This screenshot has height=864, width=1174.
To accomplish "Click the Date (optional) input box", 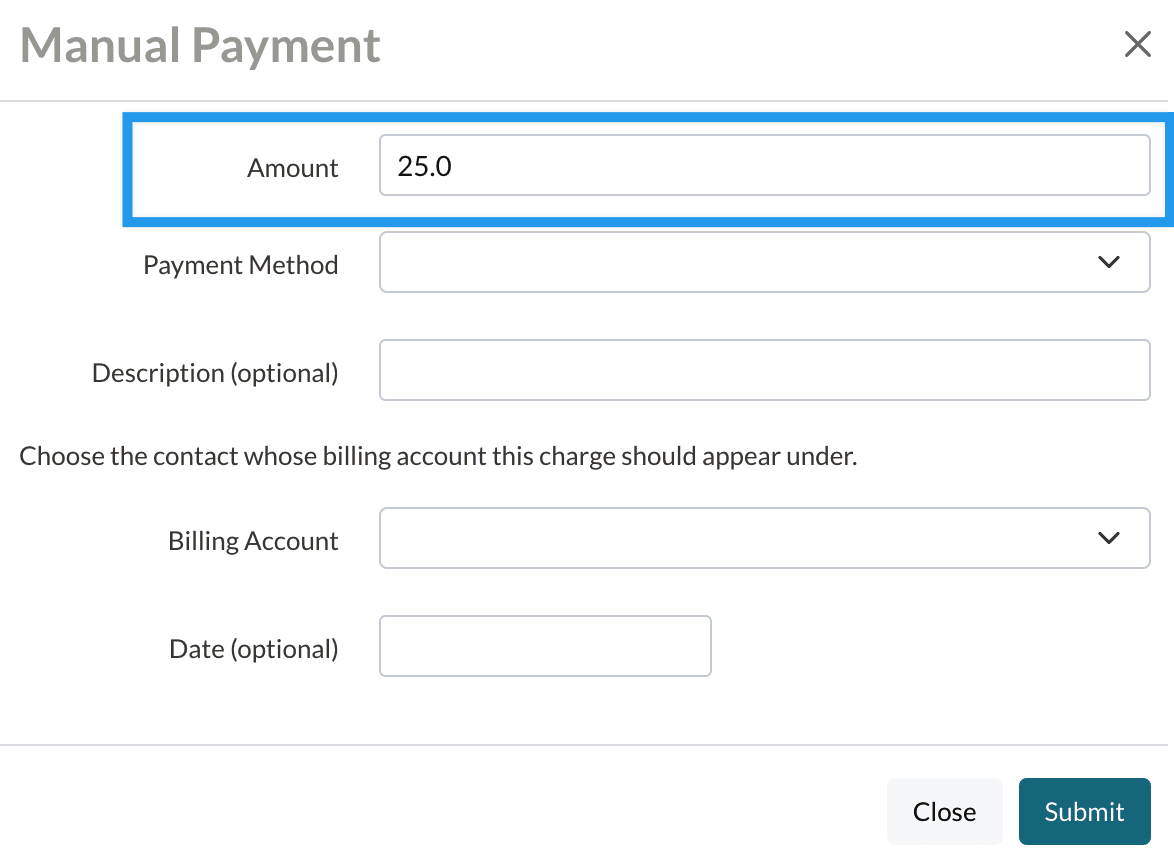I will pos(545,646).
